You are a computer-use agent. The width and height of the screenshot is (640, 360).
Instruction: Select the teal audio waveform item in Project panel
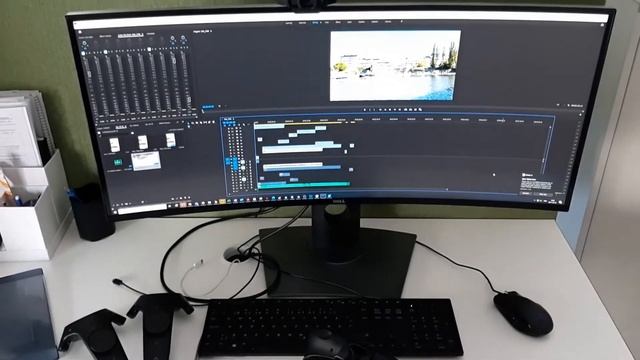pyautogui.click(x=118, y=162)
